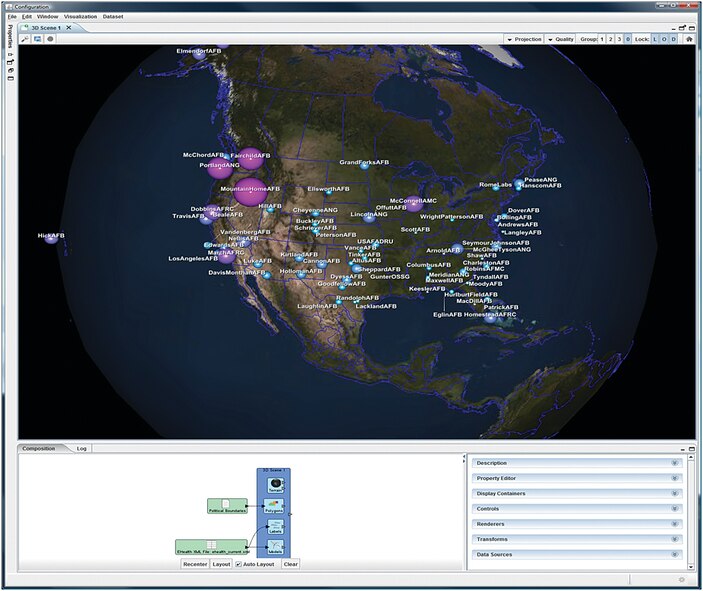The image size is (703, 591).
Task: Close the 3D Scene 1 tab
Action: [69, 28]
